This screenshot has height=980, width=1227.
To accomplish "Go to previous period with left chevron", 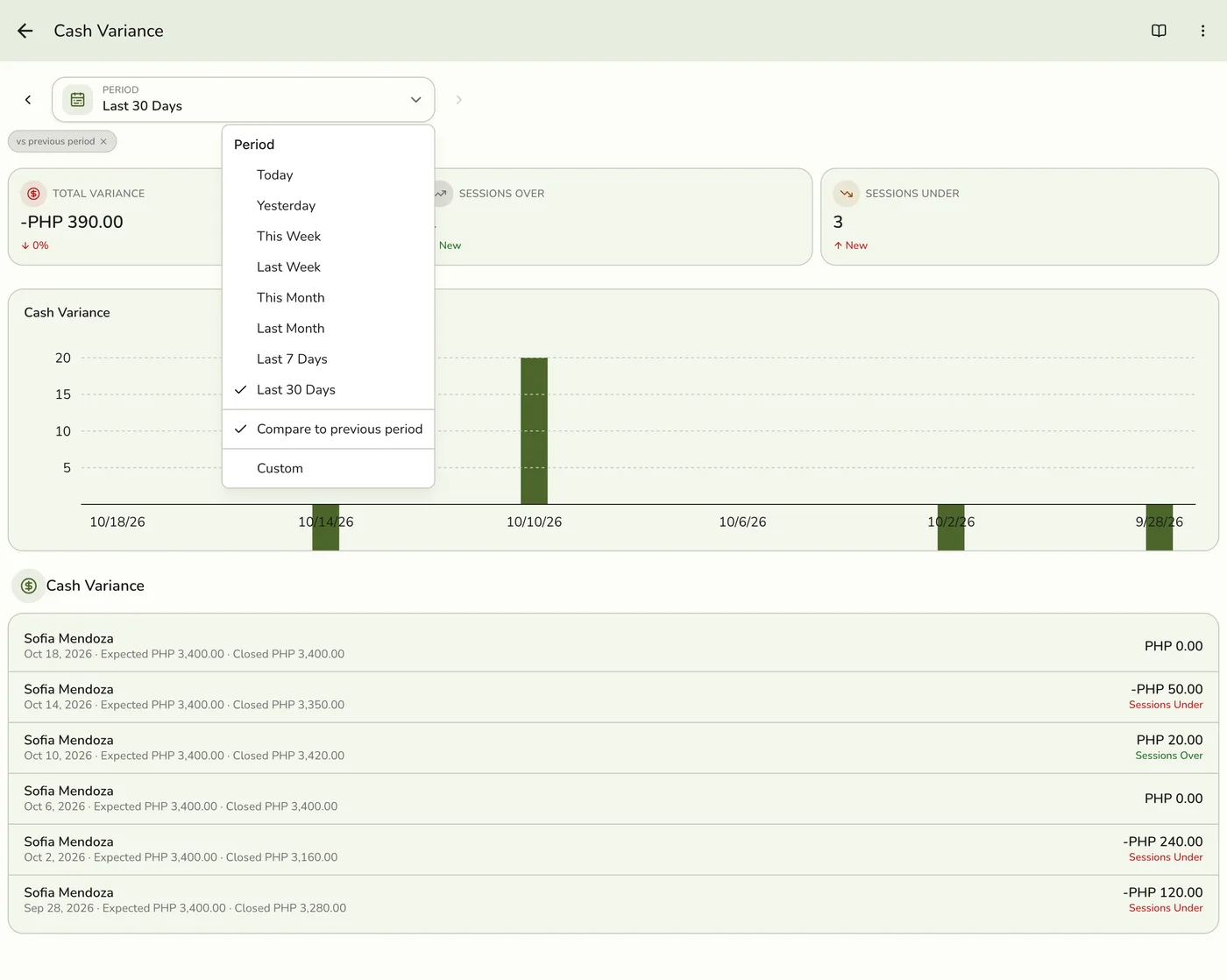I will click(x=28, y=100).
